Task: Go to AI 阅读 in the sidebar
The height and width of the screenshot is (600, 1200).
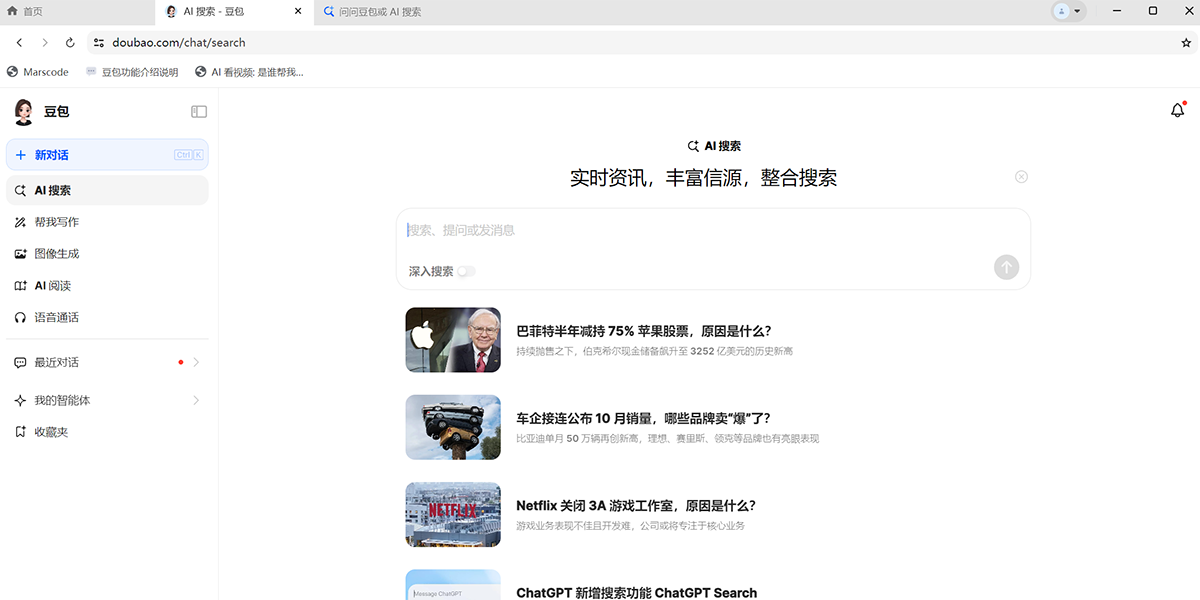Action: point(107,286)
